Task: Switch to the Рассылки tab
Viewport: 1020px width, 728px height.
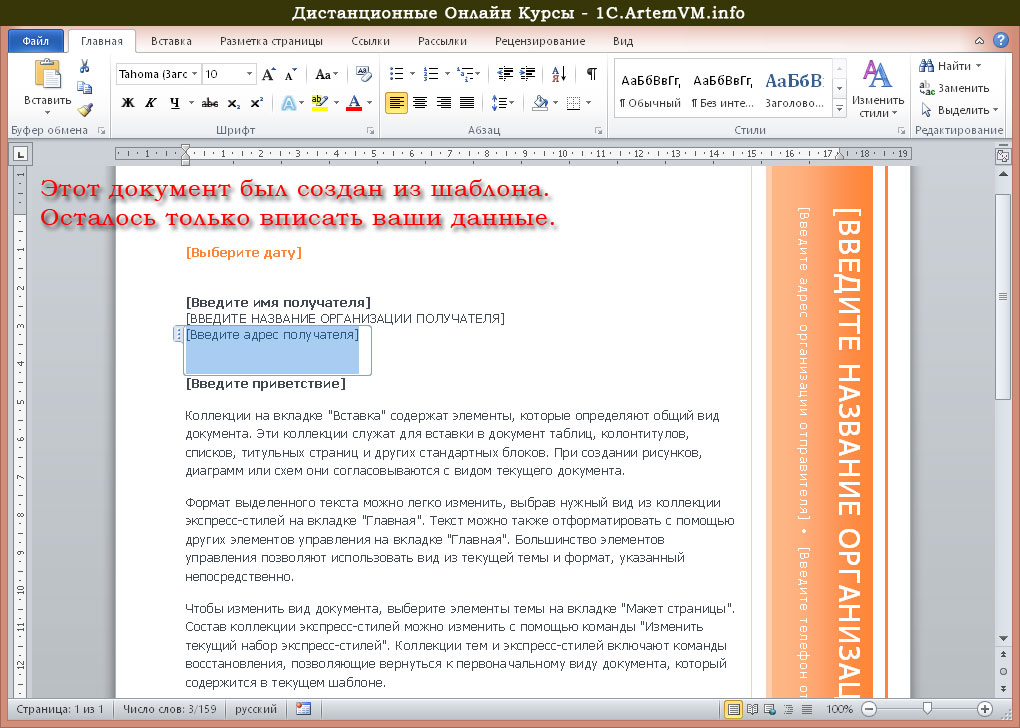Action: tap(442, 41)
